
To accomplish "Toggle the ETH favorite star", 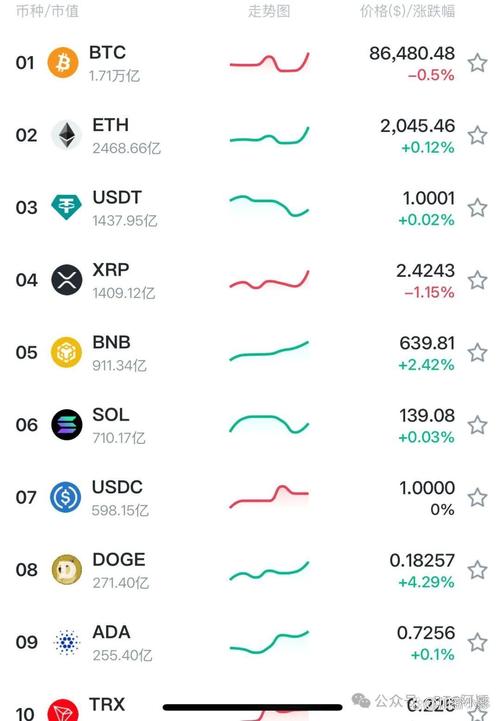I will pyautogui.click(x=477, y=135).
